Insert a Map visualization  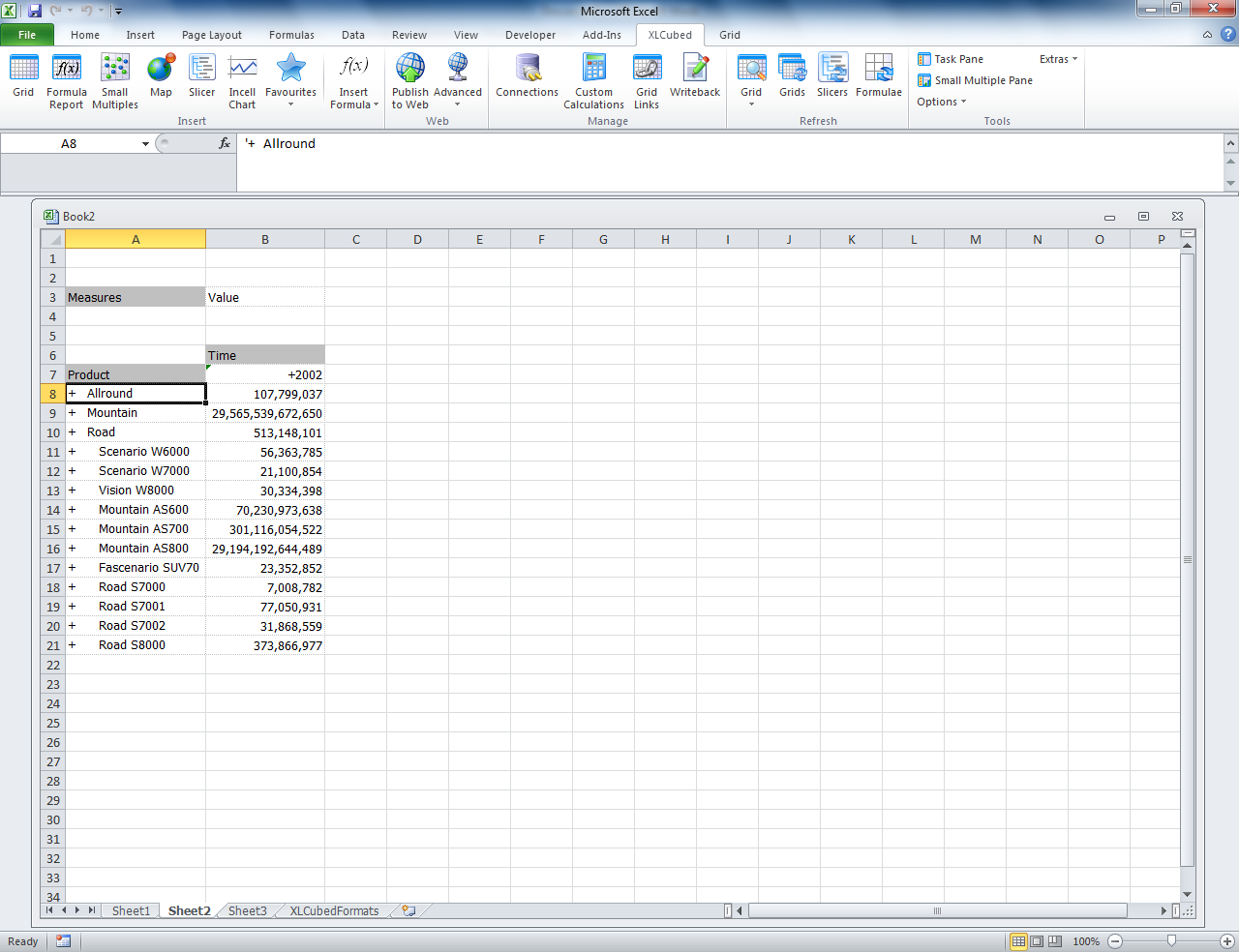[161, 76]
